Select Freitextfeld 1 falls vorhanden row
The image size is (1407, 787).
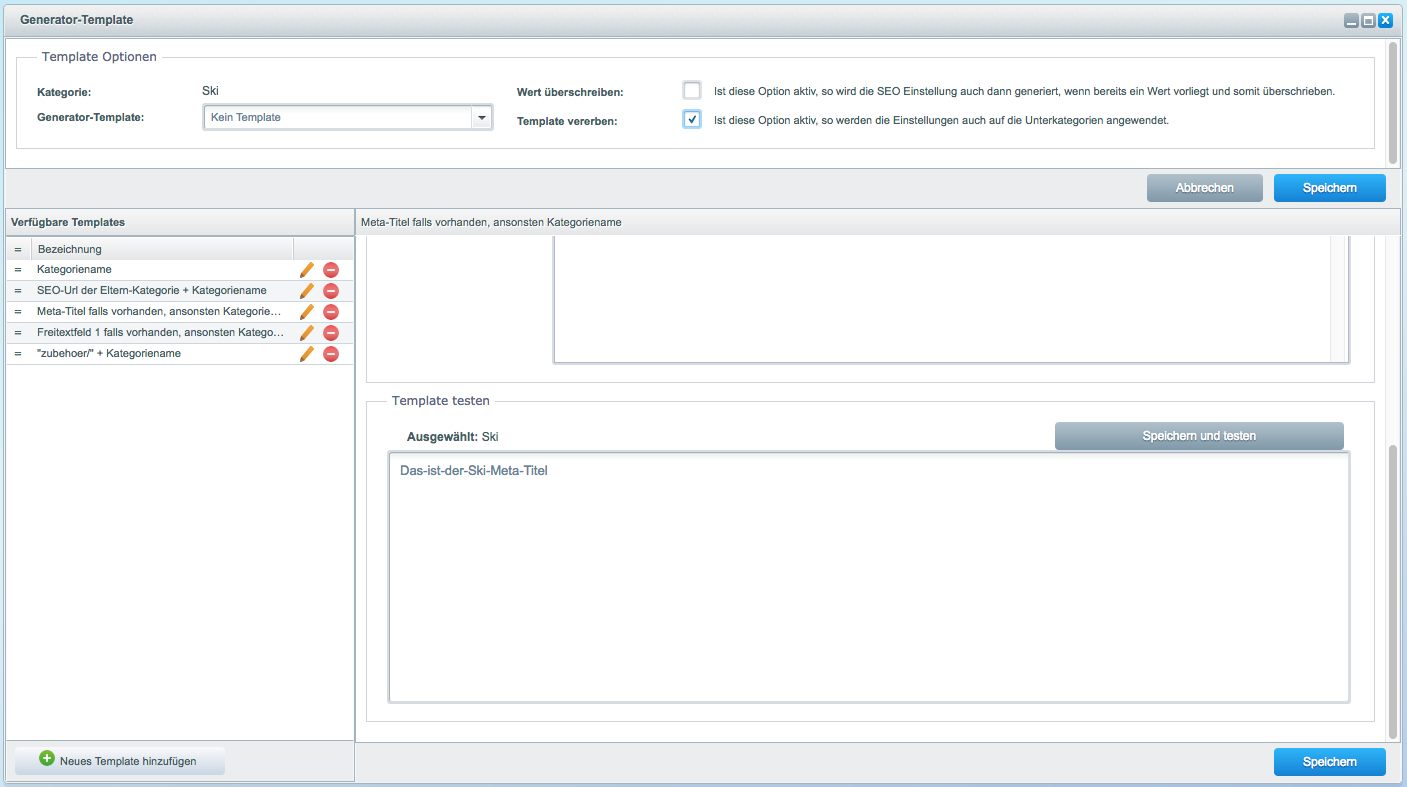180,333
